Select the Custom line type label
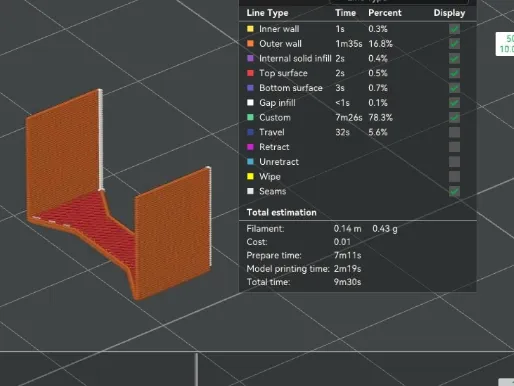Screen dimensions: 514x386 (275, 117)
